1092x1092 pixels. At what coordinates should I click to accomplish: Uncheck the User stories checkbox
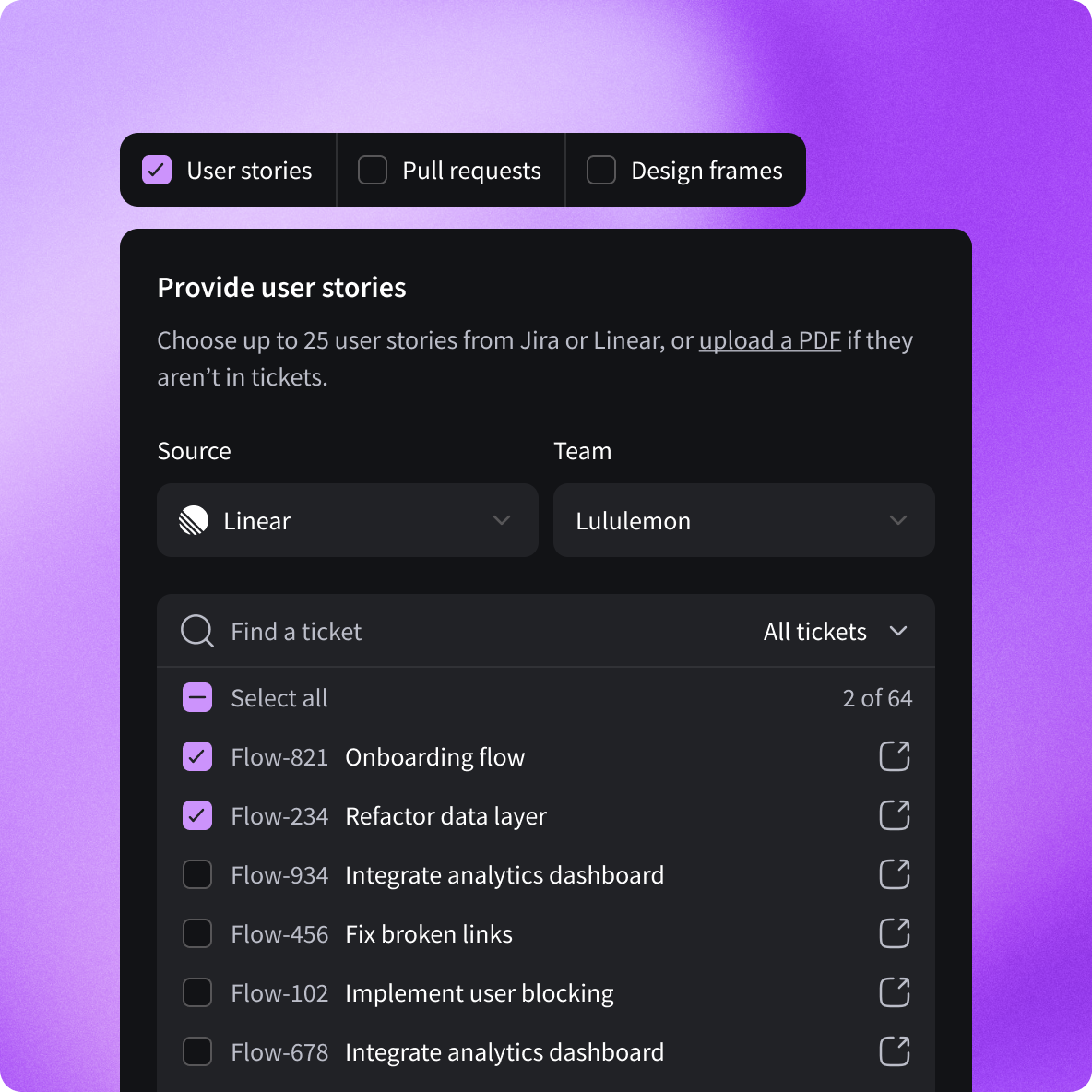(x=157, y=170)
